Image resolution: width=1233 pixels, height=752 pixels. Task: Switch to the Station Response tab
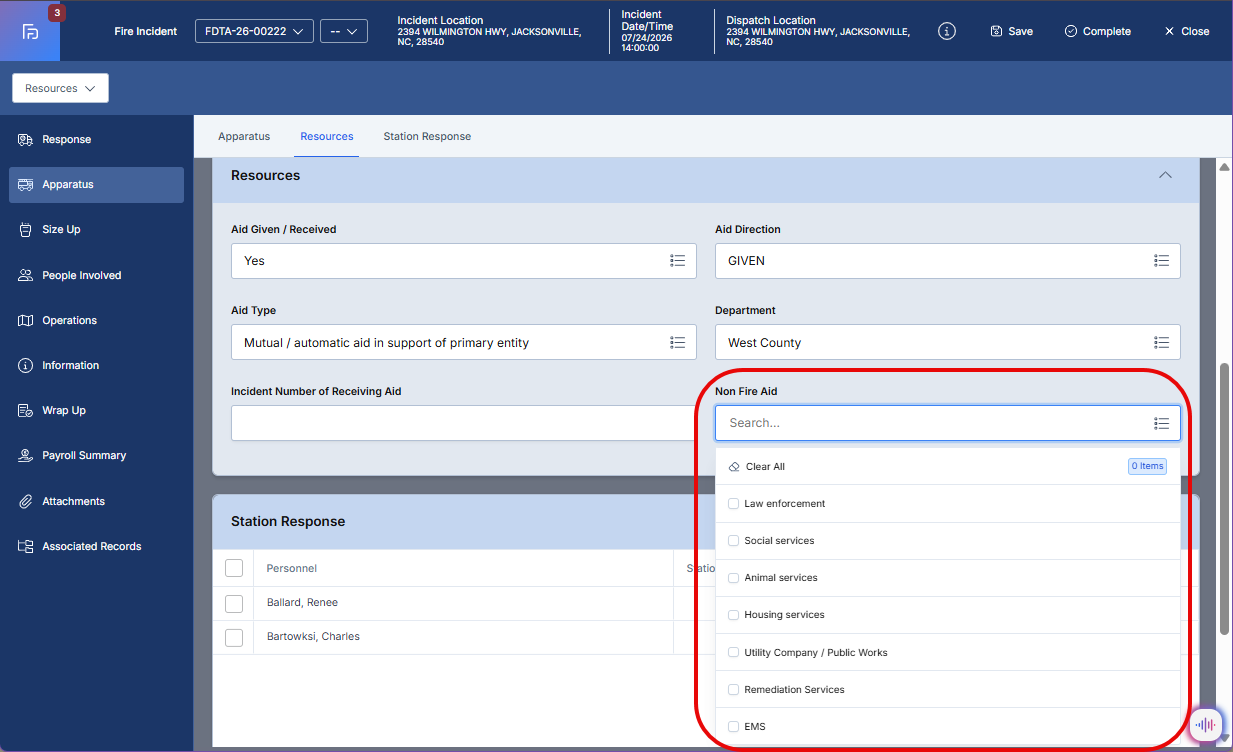[x=427, y=136]
